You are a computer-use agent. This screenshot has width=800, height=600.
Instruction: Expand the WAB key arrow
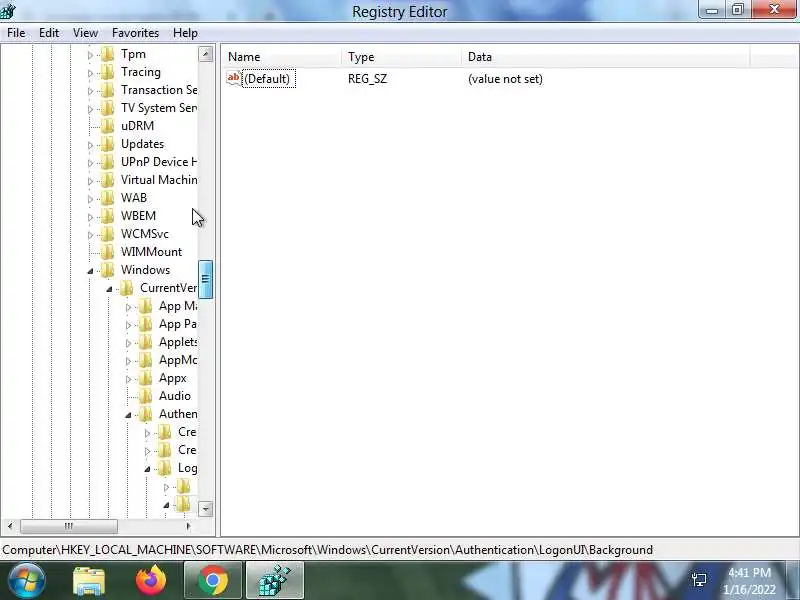pyautogui.click(x=90, y=199)
